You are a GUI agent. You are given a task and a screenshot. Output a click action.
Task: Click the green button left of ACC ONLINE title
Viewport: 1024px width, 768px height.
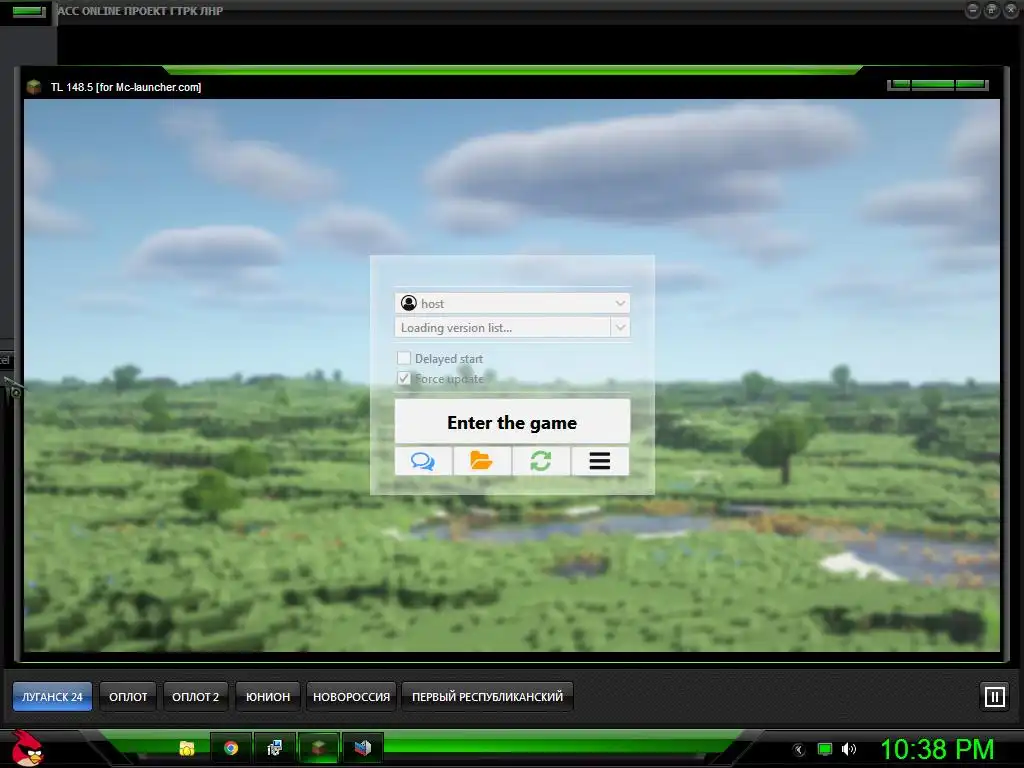pos(29,11)
